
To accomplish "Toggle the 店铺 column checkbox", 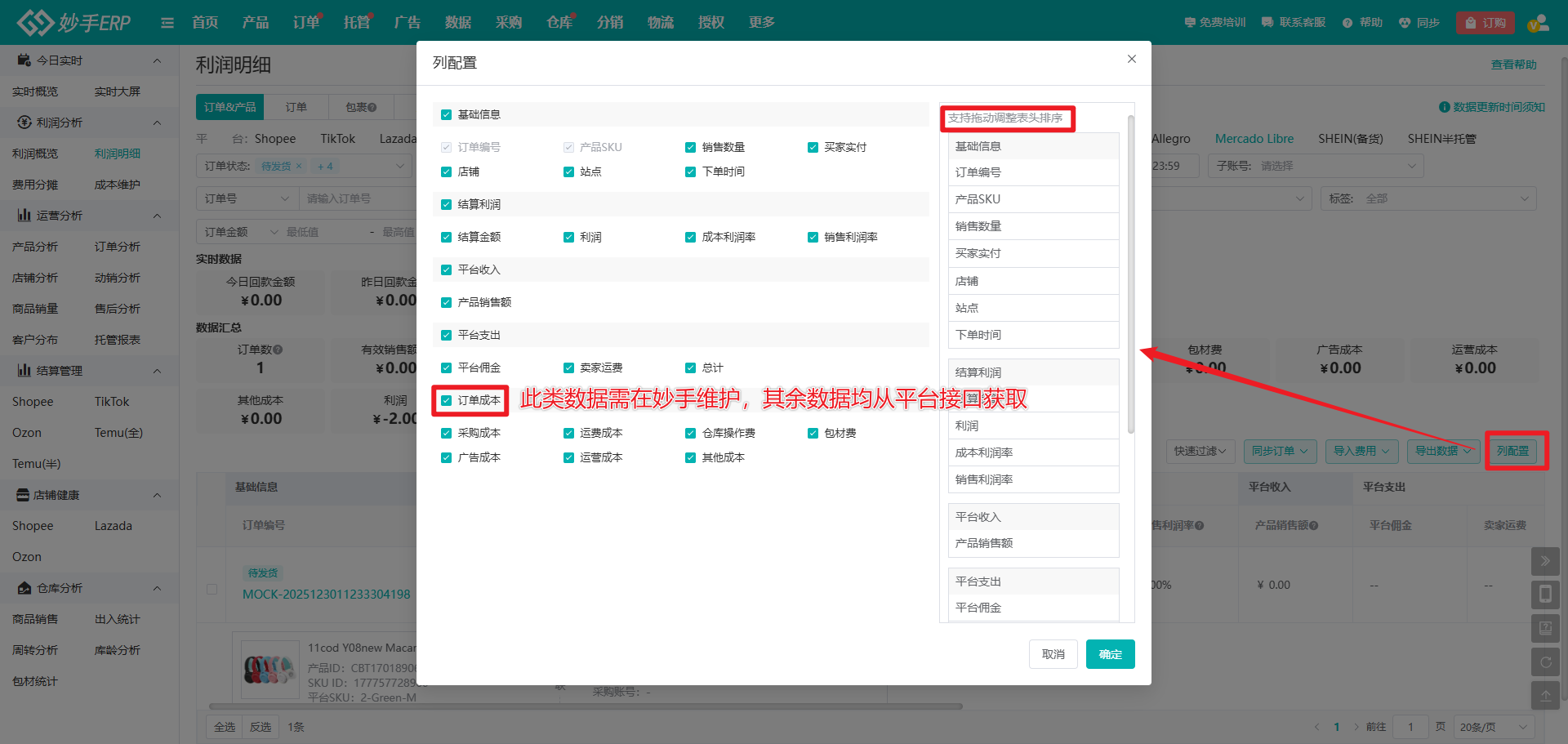I will click(446, 172).
